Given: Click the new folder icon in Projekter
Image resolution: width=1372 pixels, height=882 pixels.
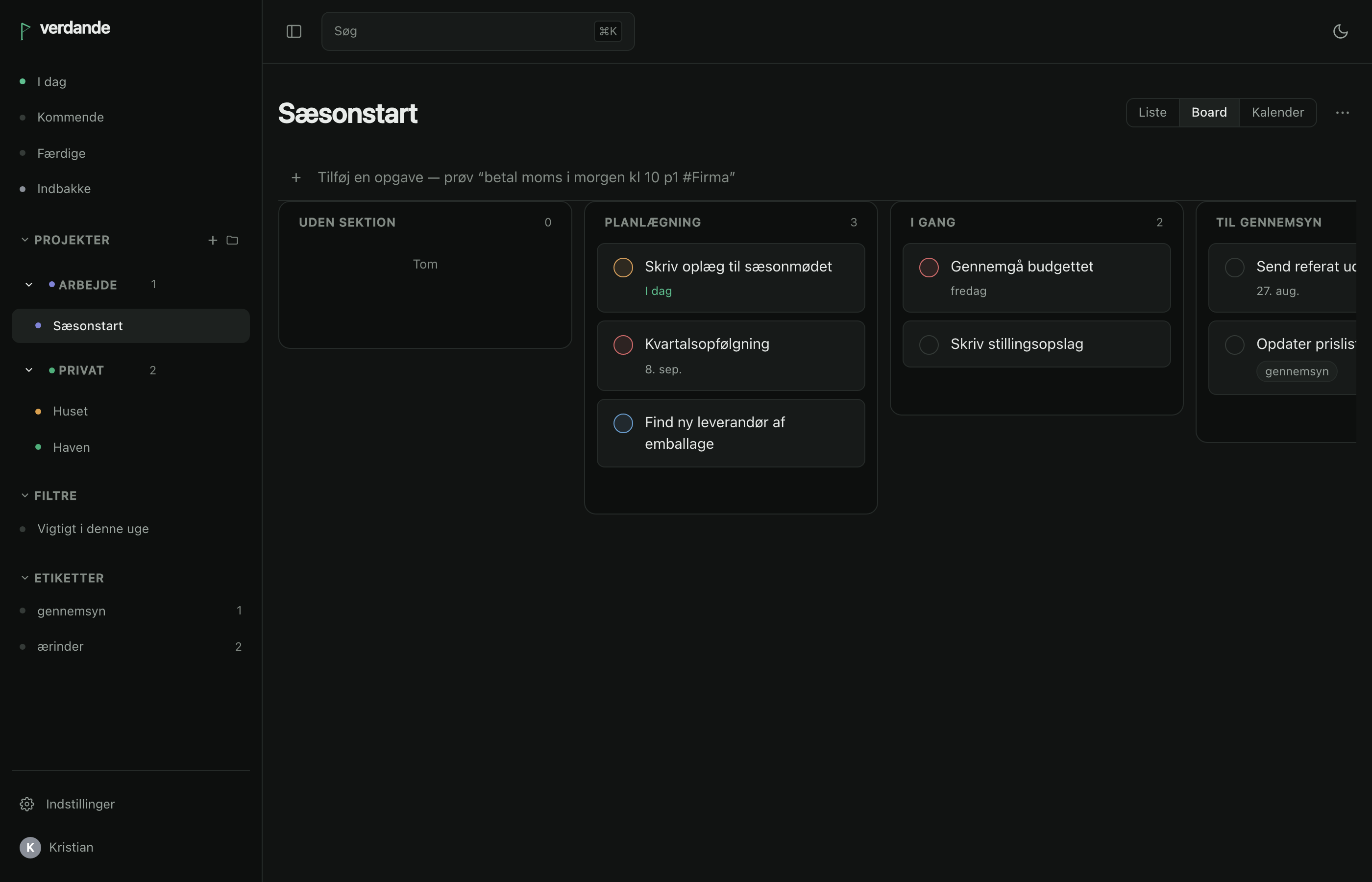Looking at the screenshot, I should tap(232, 240).
